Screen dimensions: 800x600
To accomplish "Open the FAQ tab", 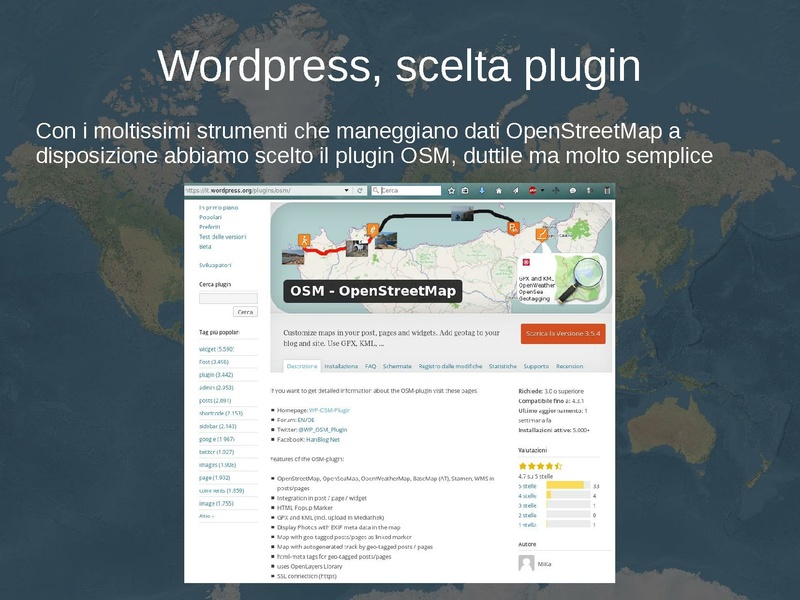I will [x=370, y=366].
